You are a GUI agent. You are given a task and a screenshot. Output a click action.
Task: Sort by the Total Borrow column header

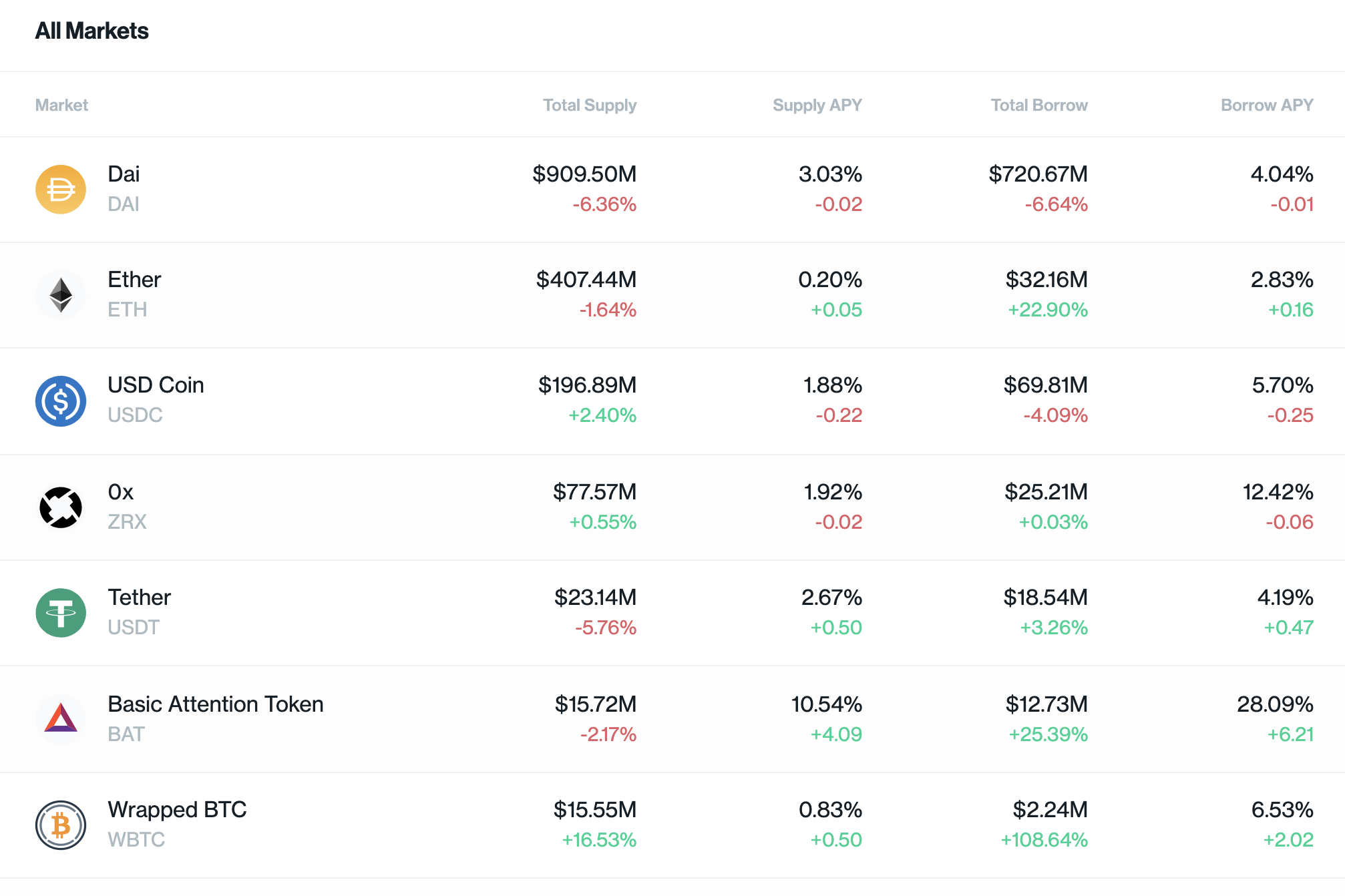tap(1039, 105)
